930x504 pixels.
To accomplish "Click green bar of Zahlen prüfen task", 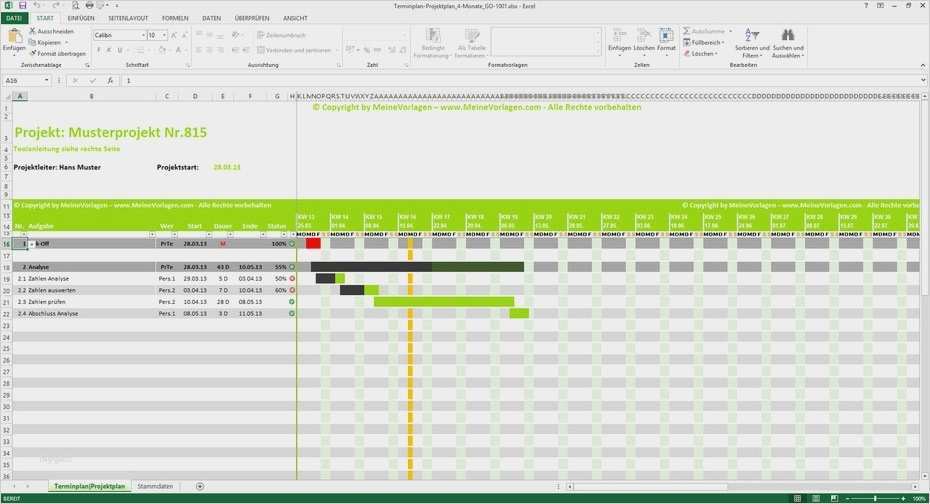I will tap(444, 302).
